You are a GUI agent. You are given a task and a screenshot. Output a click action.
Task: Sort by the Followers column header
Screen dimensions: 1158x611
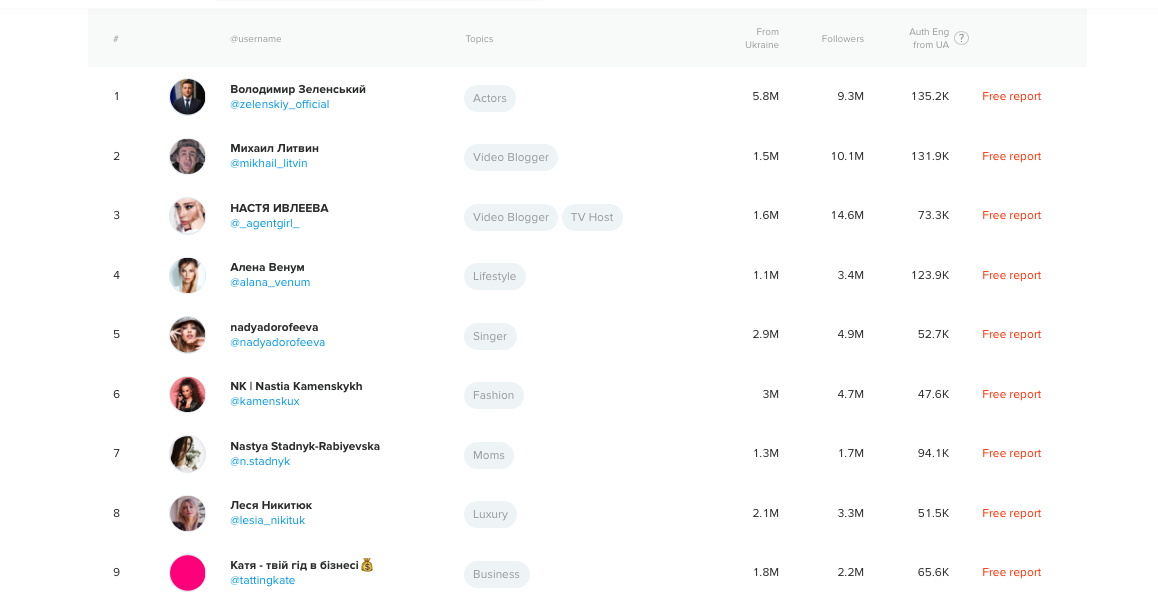842,39
